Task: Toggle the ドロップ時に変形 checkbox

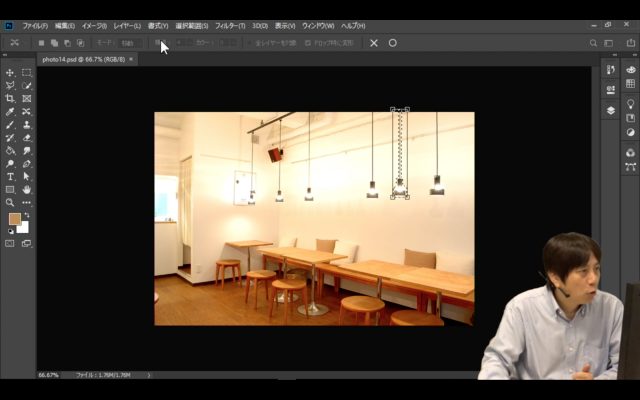Action: [308, 43]
